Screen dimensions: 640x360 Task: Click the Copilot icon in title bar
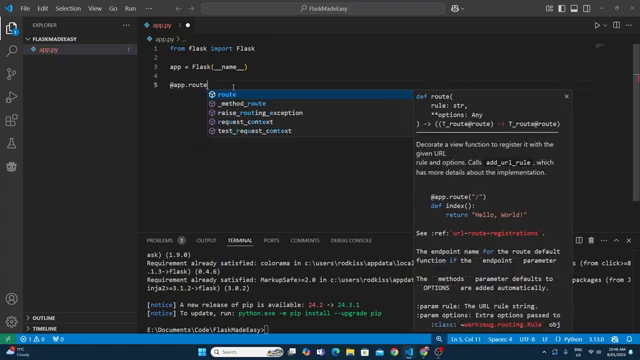click(x=455, y=8)
